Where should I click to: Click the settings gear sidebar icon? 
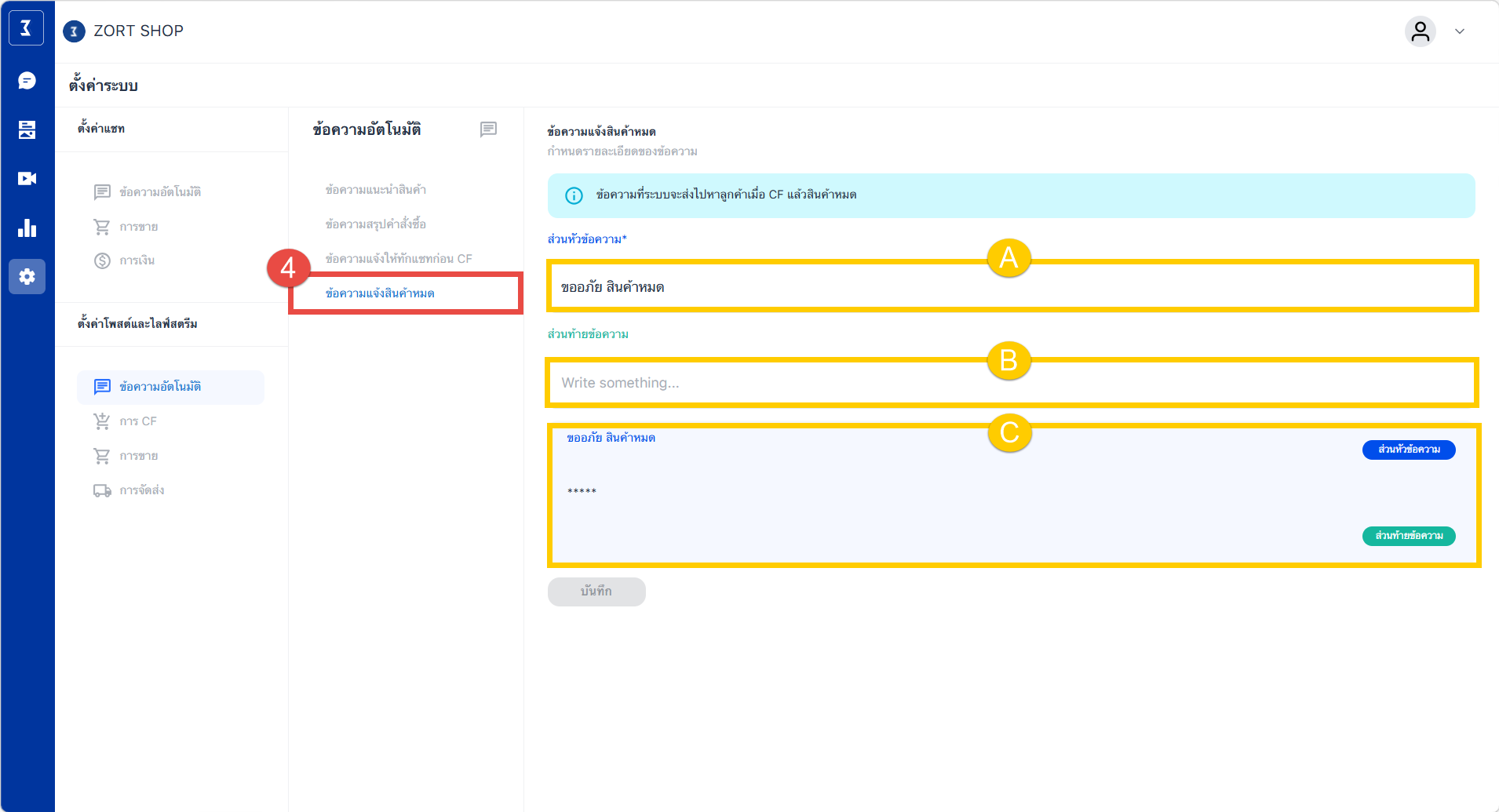27,277
